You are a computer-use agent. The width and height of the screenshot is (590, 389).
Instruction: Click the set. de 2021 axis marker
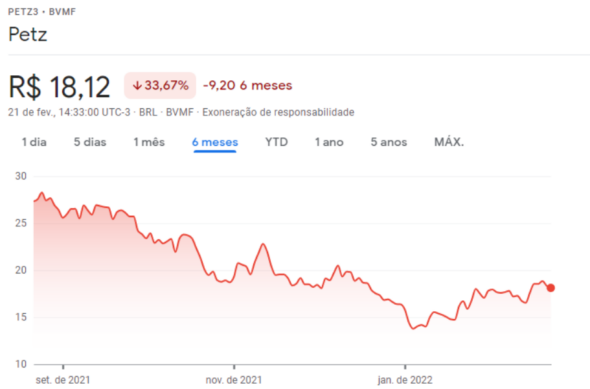tap(63, 380)
